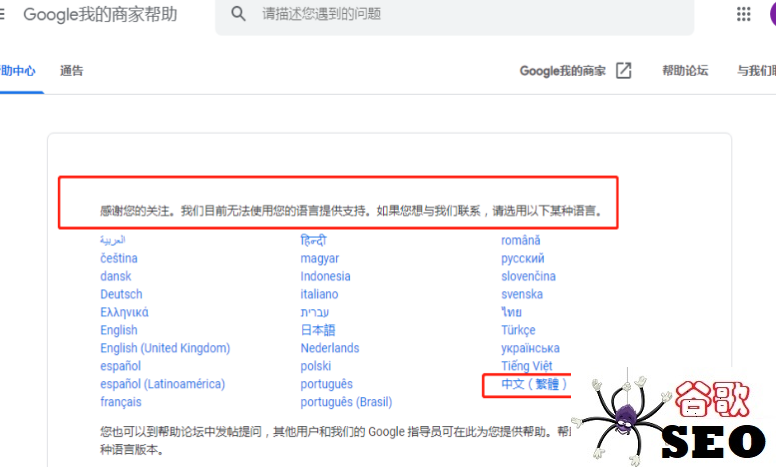Choose slovenčina language

pyautogui.click(x=529, y=276)
